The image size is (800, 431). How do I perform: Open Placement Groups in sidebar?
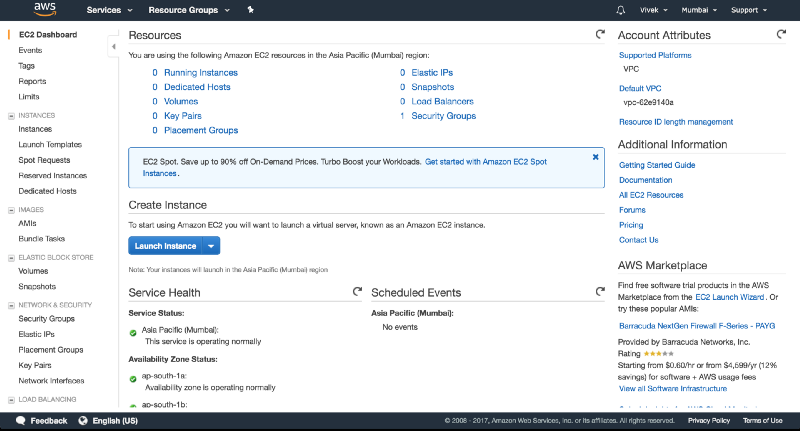[x=51, y=349]
